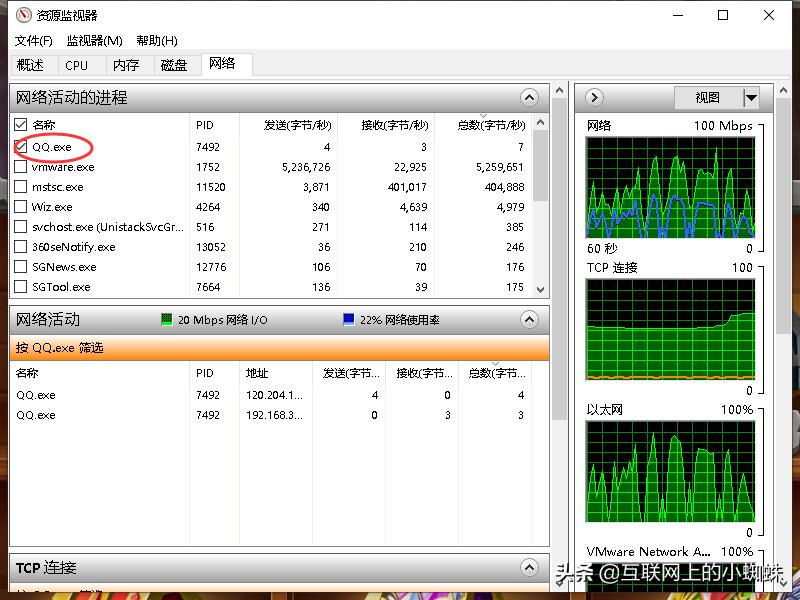Screen dimensions: 800x600
Task: Open the 文件(F) menu
Action: click(34, 41)
